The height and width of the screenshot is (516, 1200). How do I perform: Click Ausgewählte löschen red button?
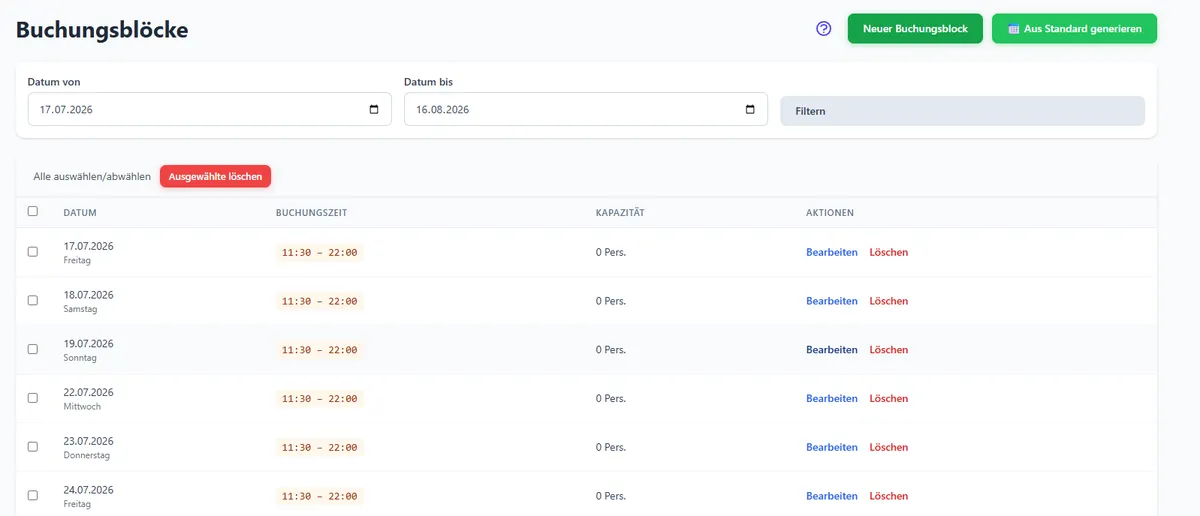(215, 176)
